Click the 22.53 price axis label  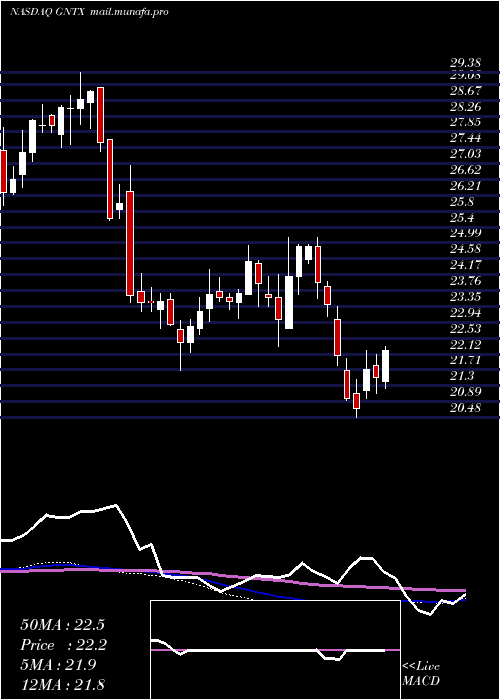[x=467, y=329]
